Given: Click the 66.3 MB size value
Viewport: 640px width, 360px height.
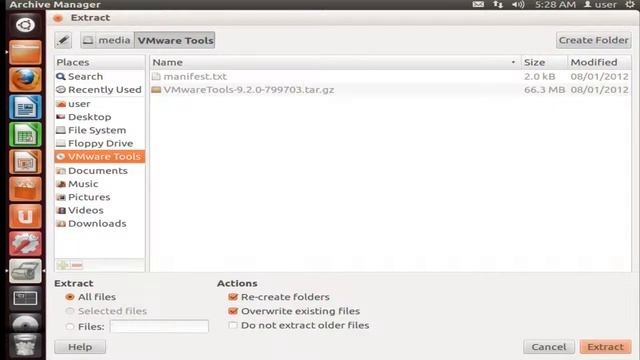Looking at the screenshot, I should 544,89.
